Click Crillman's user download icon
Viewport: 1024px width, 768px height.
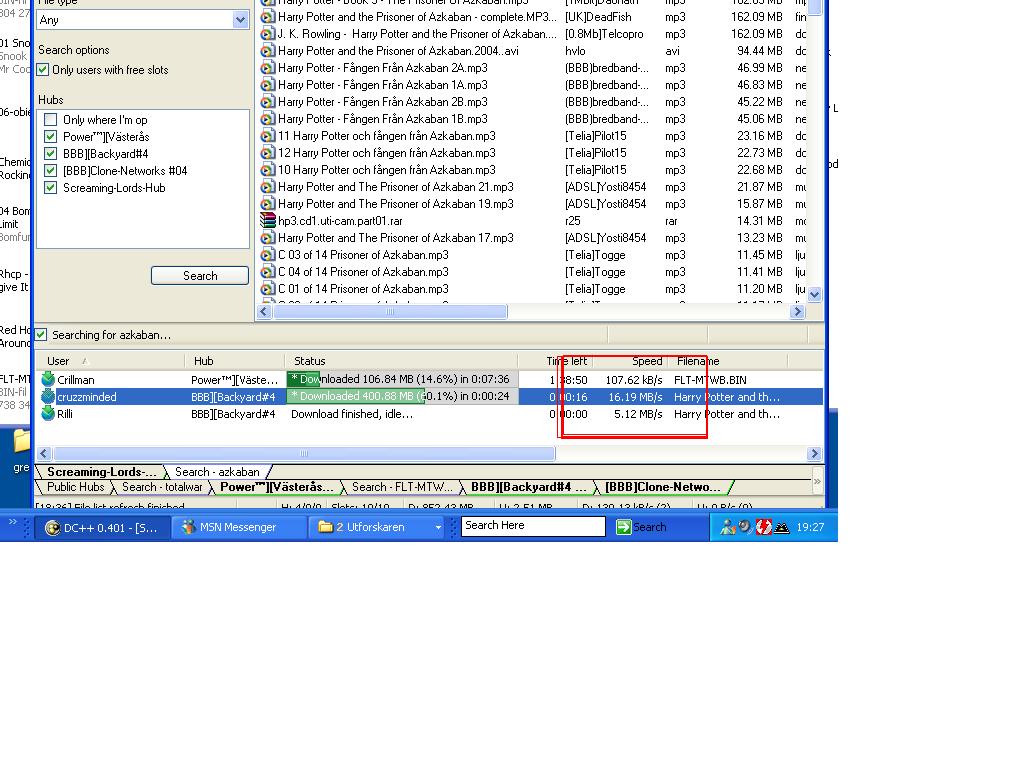48,379
